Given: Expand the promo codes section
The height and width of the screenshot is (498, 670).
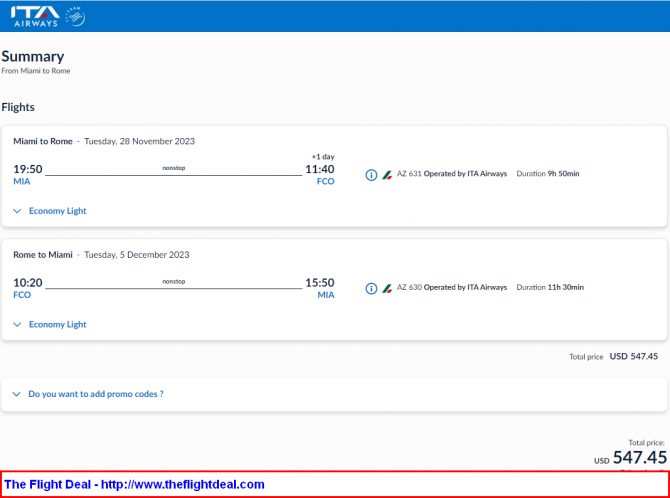Looking at the screenshot, I should click(17, 394).
